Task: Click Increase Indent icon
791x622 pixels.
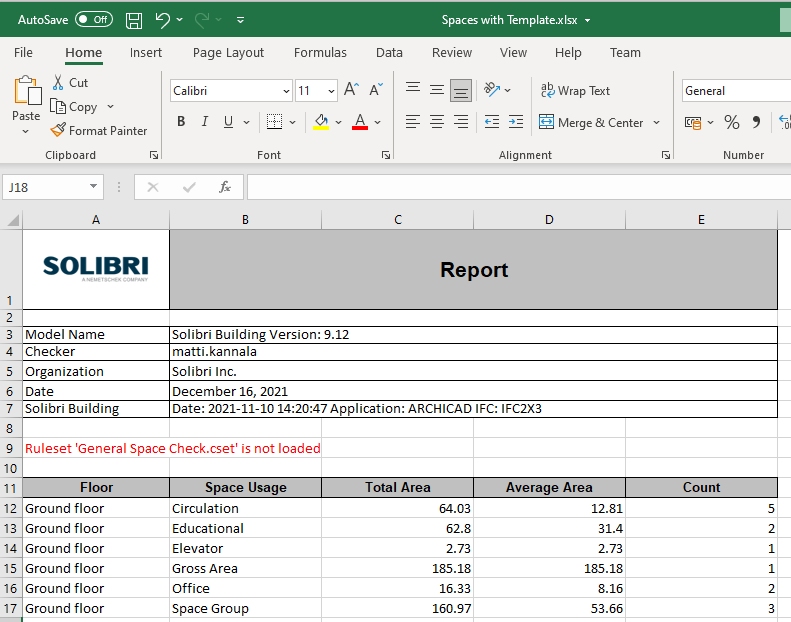Action: (516, 122)
